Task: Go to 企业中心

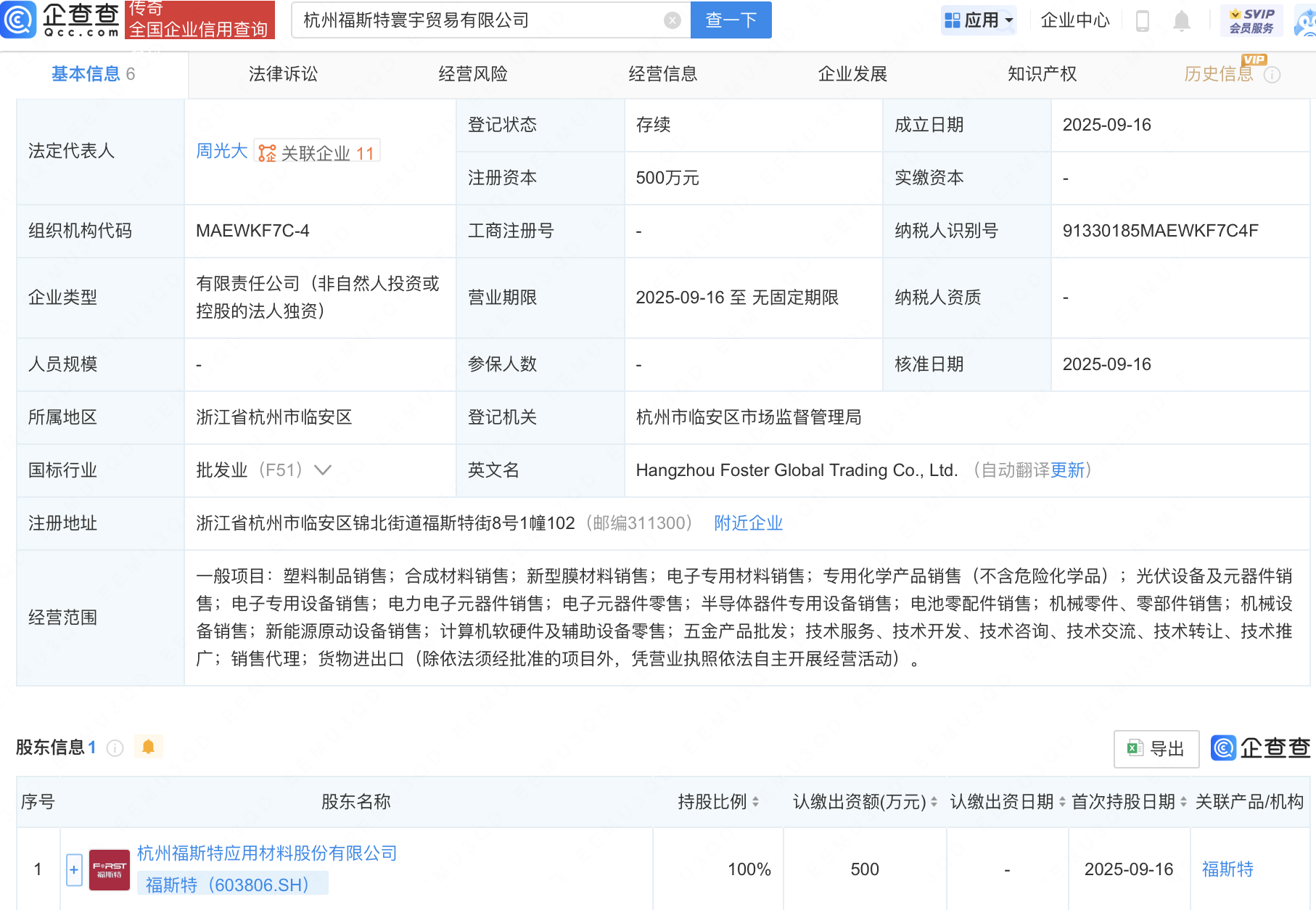Action: (x=1075, y=20)
